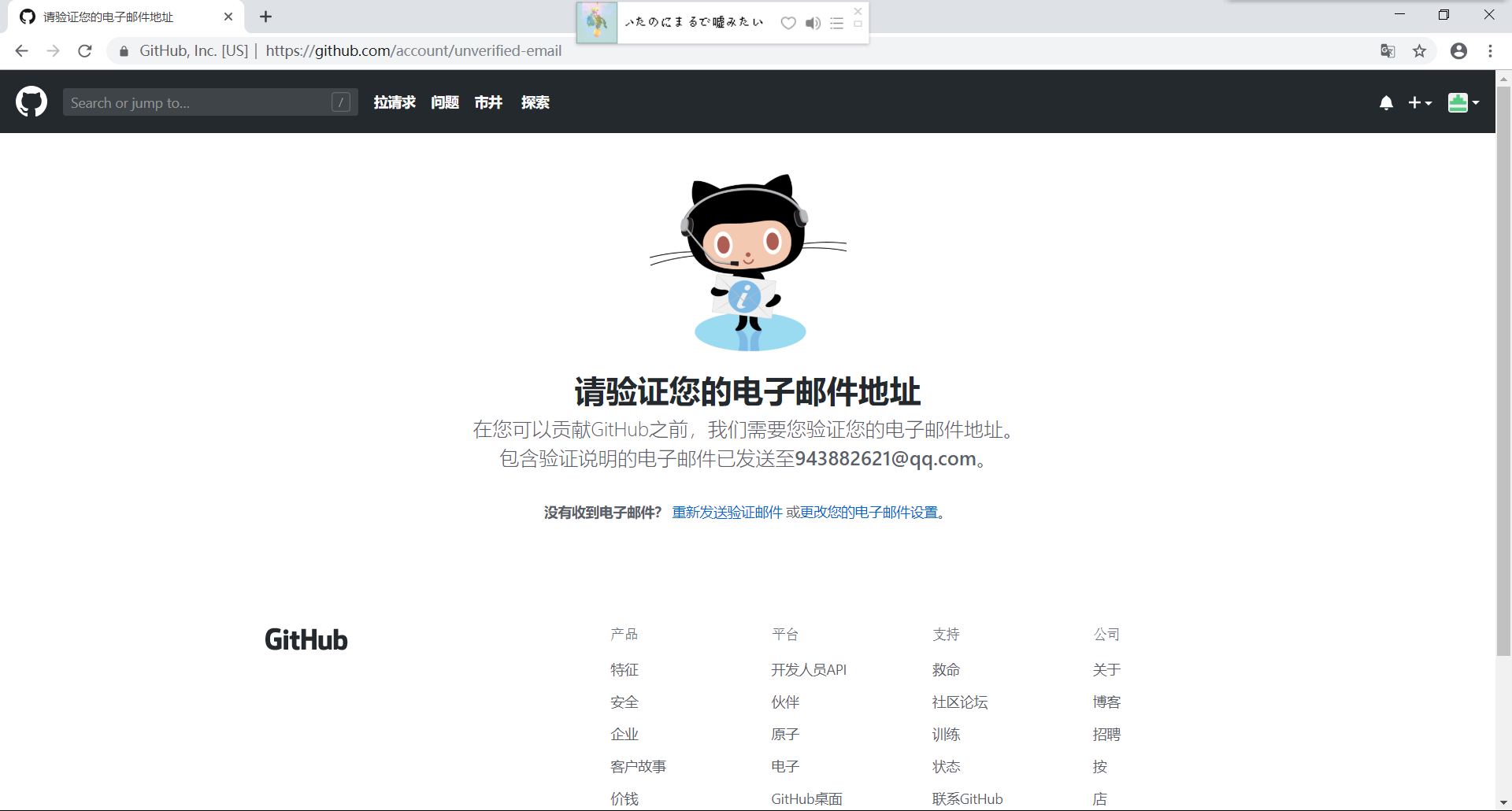Image resolution: width=1512 pixels, height=811 pixels.
Task: Open the 博客 footer link
Action: click(x=1106, y=702)
